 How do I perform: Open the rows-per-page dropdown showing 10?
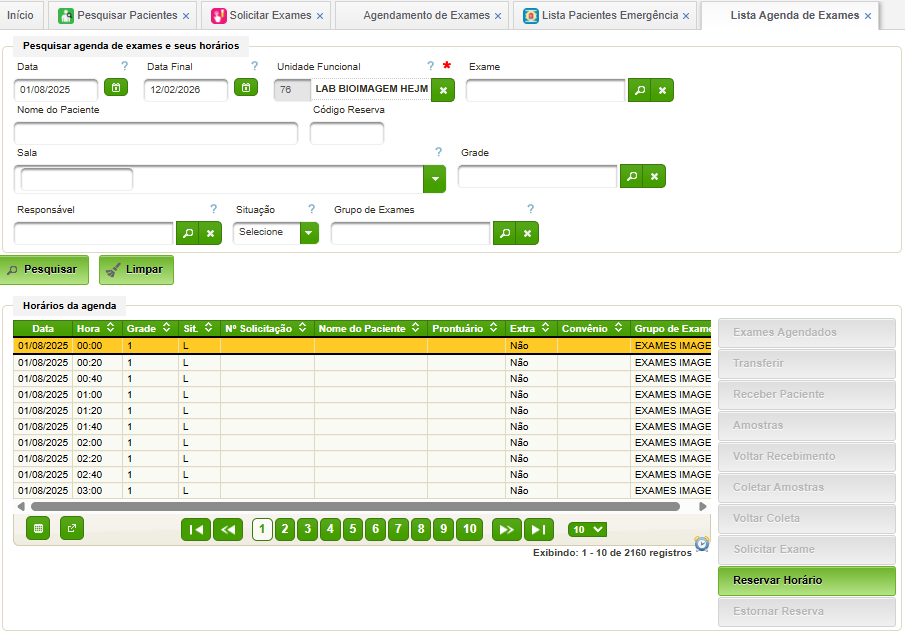[587, 529]
